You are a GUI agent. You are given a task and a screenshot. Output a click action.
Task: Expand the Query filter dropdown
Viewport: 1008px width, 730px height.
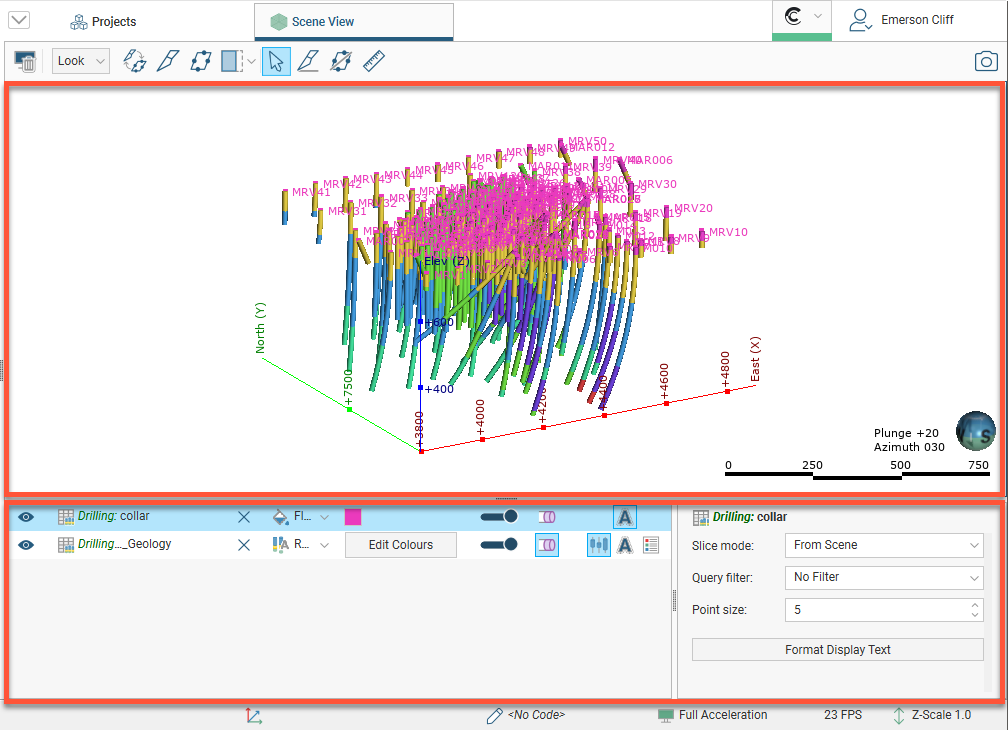point(883,577)
